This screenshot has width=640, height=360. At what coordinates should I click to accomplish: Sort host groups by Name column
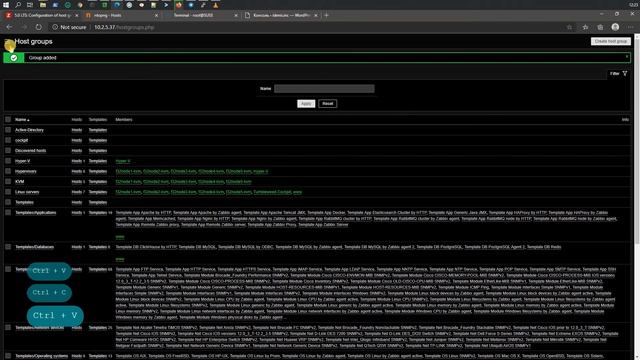coord(22,120)
